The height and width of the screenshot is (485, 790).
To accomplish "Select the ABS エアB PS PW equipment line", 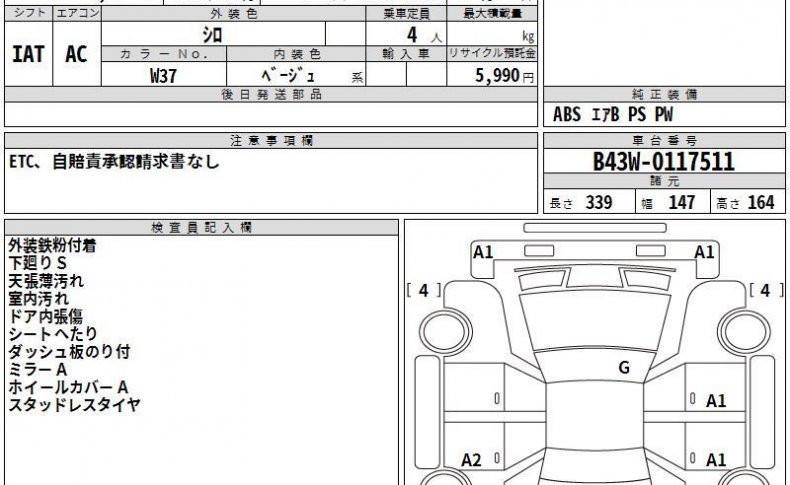I will [612, 114].
